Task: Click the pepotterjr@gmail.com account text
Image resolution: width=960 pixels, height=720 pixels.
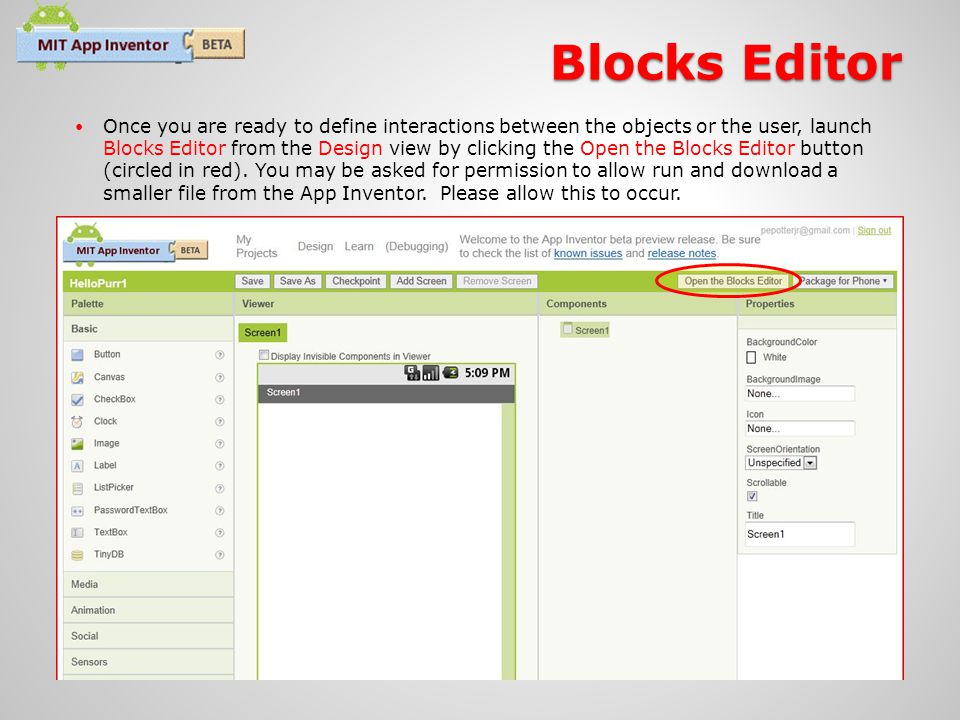Action: click(x=805, y=230)
